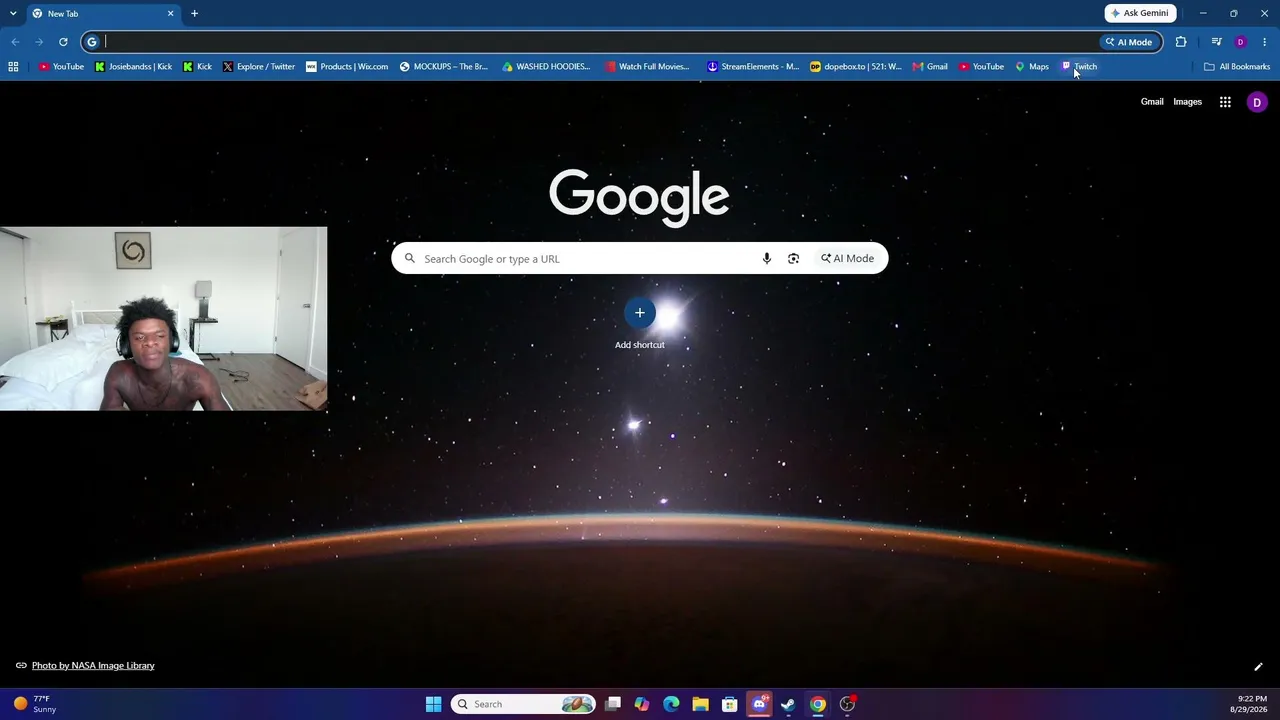Go back using the back arrow
The image size is (1280, 720).
pyautogui.click(x=15, y=42)
